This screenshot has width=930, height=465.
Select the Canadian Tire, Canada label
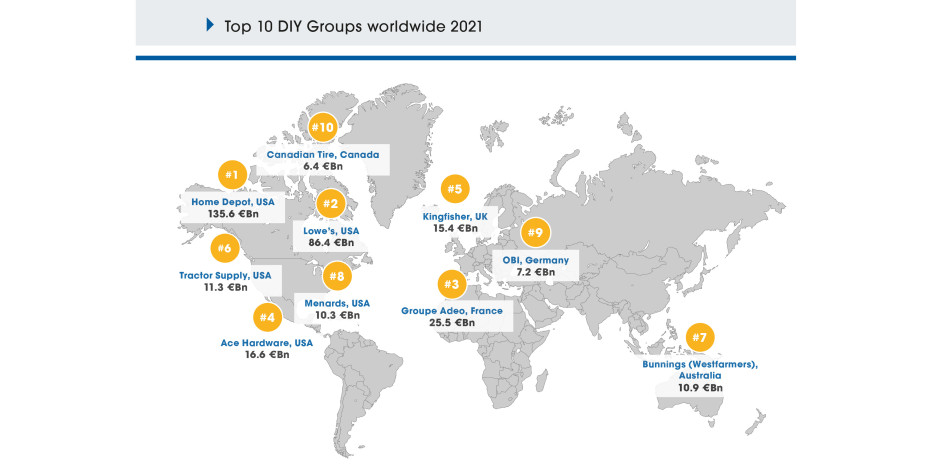coord(322,155)
